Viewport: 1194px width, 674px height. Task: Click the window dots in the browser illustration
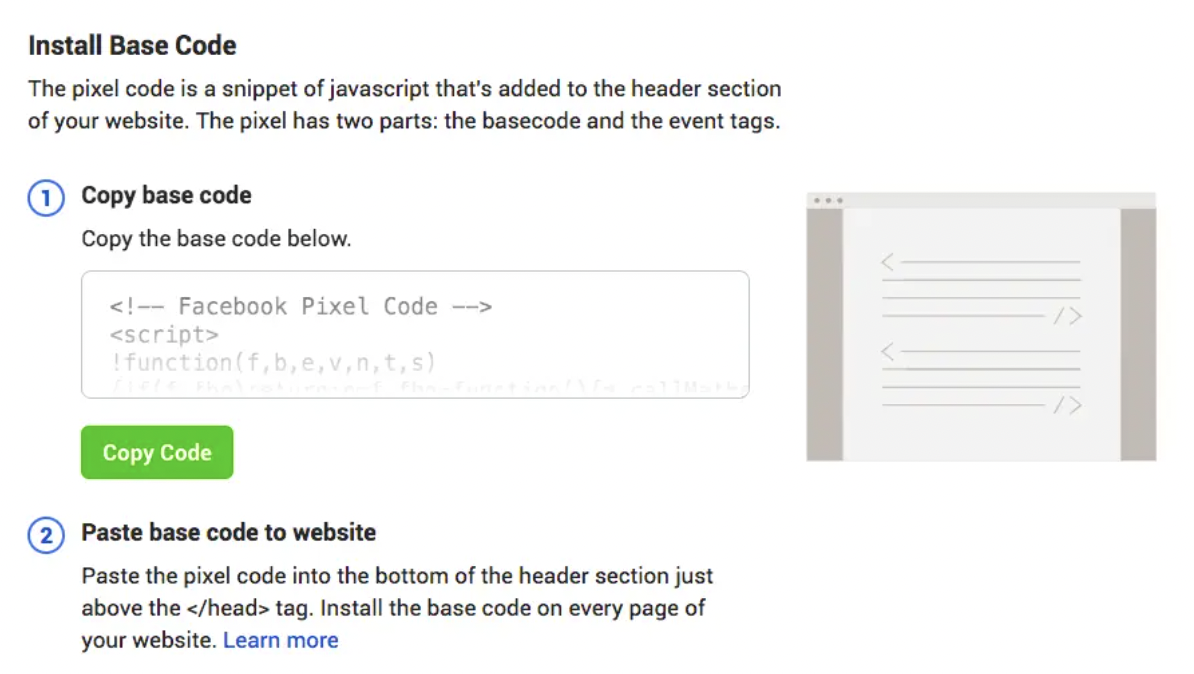[x=828, y=200]
